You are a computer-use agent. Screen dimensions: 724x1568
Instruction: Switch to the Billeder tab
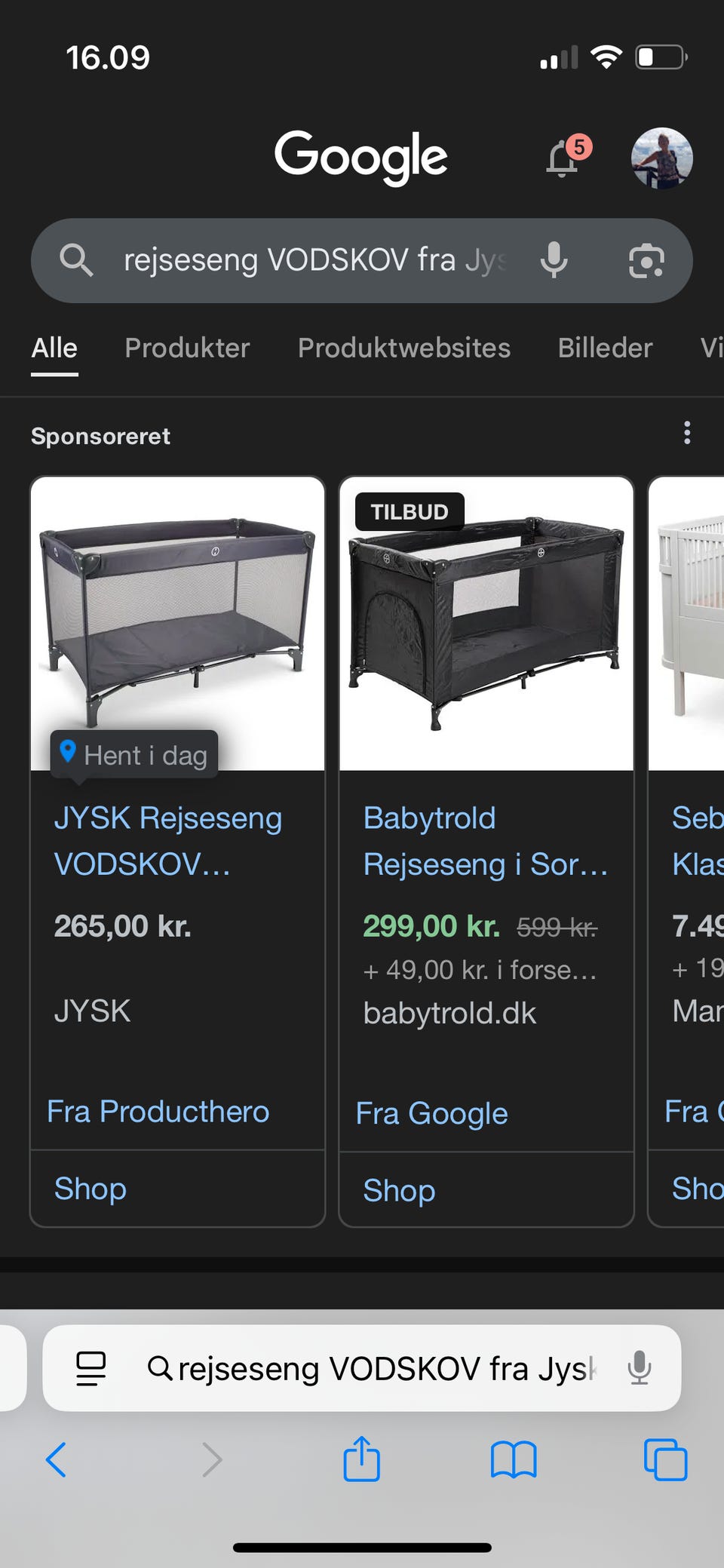(x=605, y=348)
